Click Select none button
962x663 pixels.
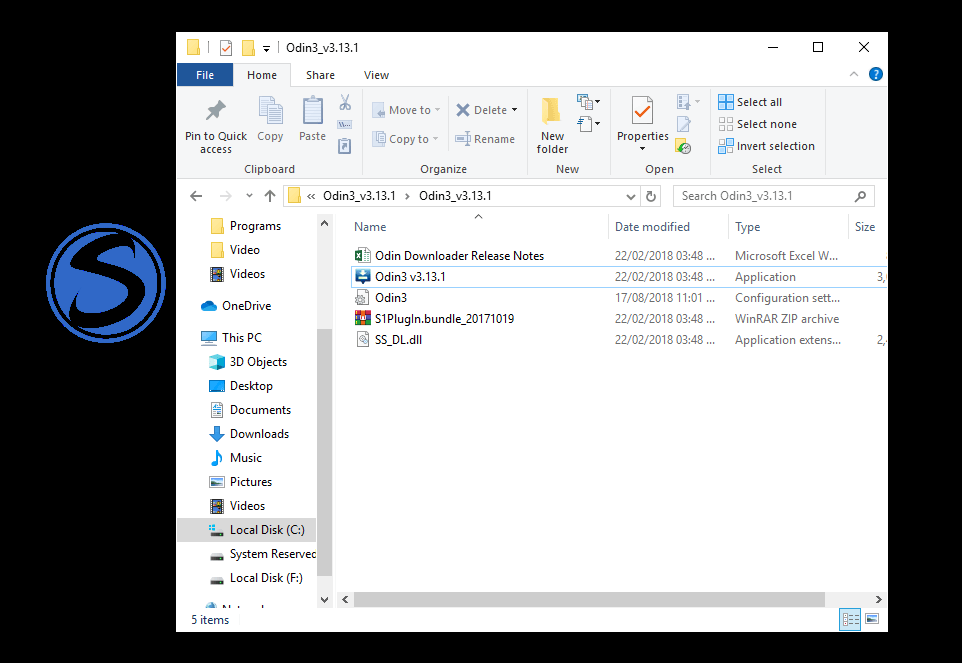click(x=757, y=124)
